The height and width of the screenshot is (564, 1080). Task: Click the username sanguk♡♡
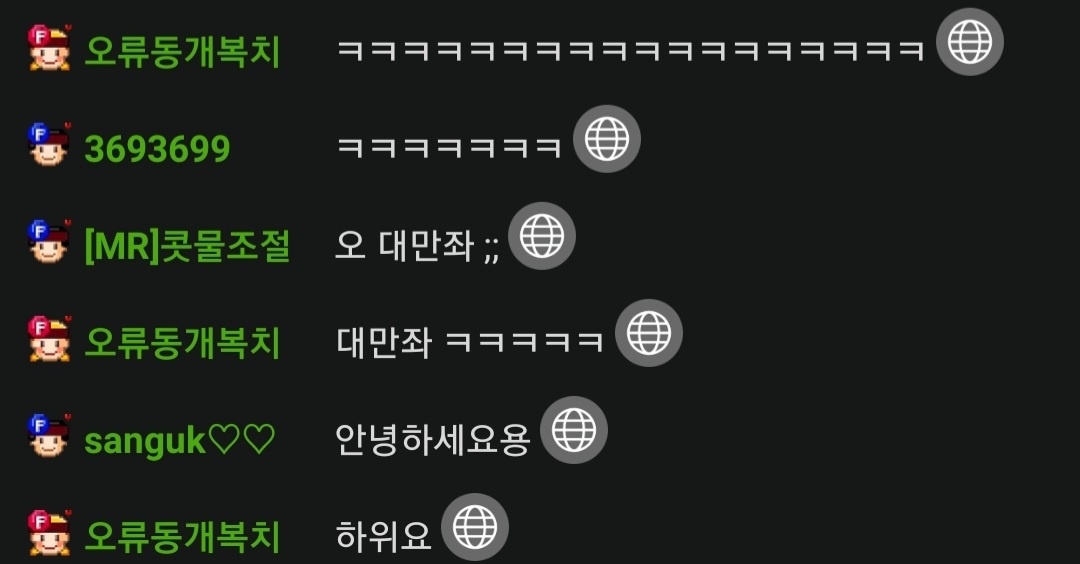pyautogui.click(x=179, y=441)
